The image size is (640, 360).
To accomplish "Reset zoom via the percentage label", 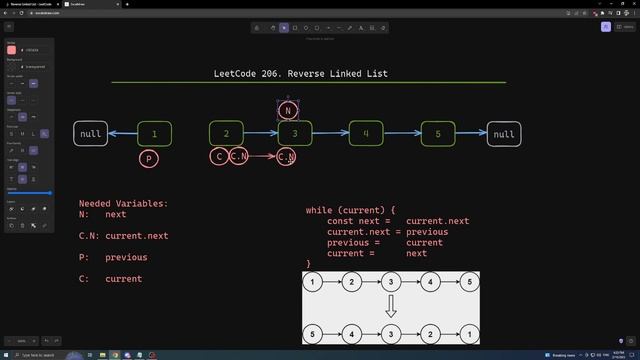I will point(22,340).
